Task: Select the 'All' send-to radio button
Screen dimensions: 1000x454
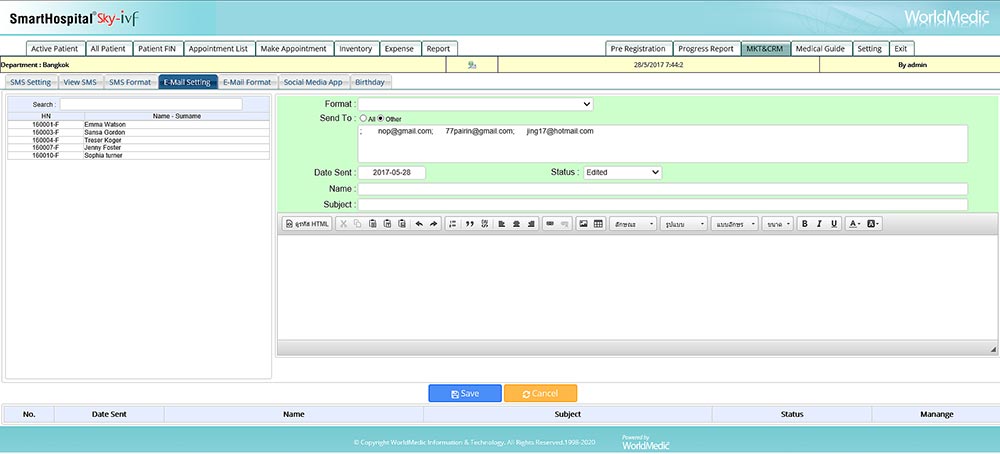Action: coord(363,119)
